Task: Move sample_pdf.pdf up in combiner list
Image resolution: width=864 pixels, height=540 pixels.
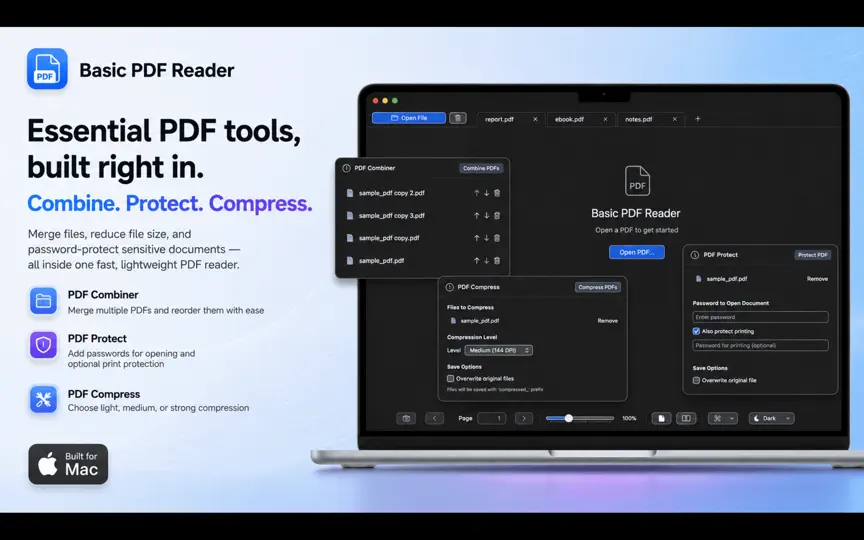Action: point(477,261)
